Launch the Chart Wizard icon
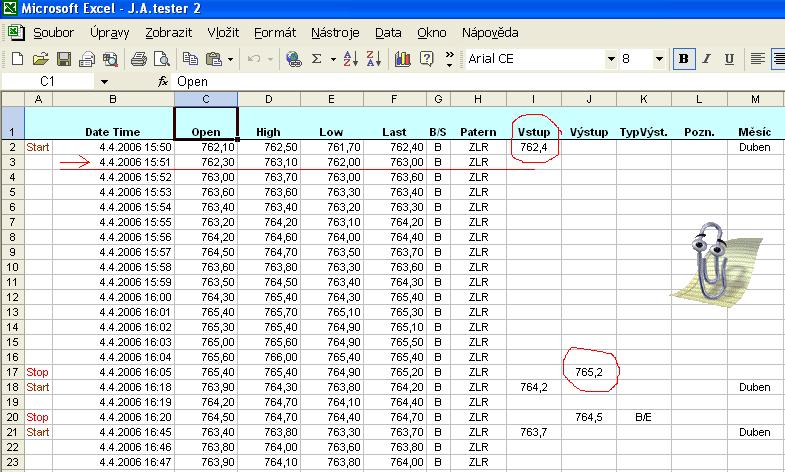The width and height of the screenshot is (785, 472). click(x=402, y=59)
